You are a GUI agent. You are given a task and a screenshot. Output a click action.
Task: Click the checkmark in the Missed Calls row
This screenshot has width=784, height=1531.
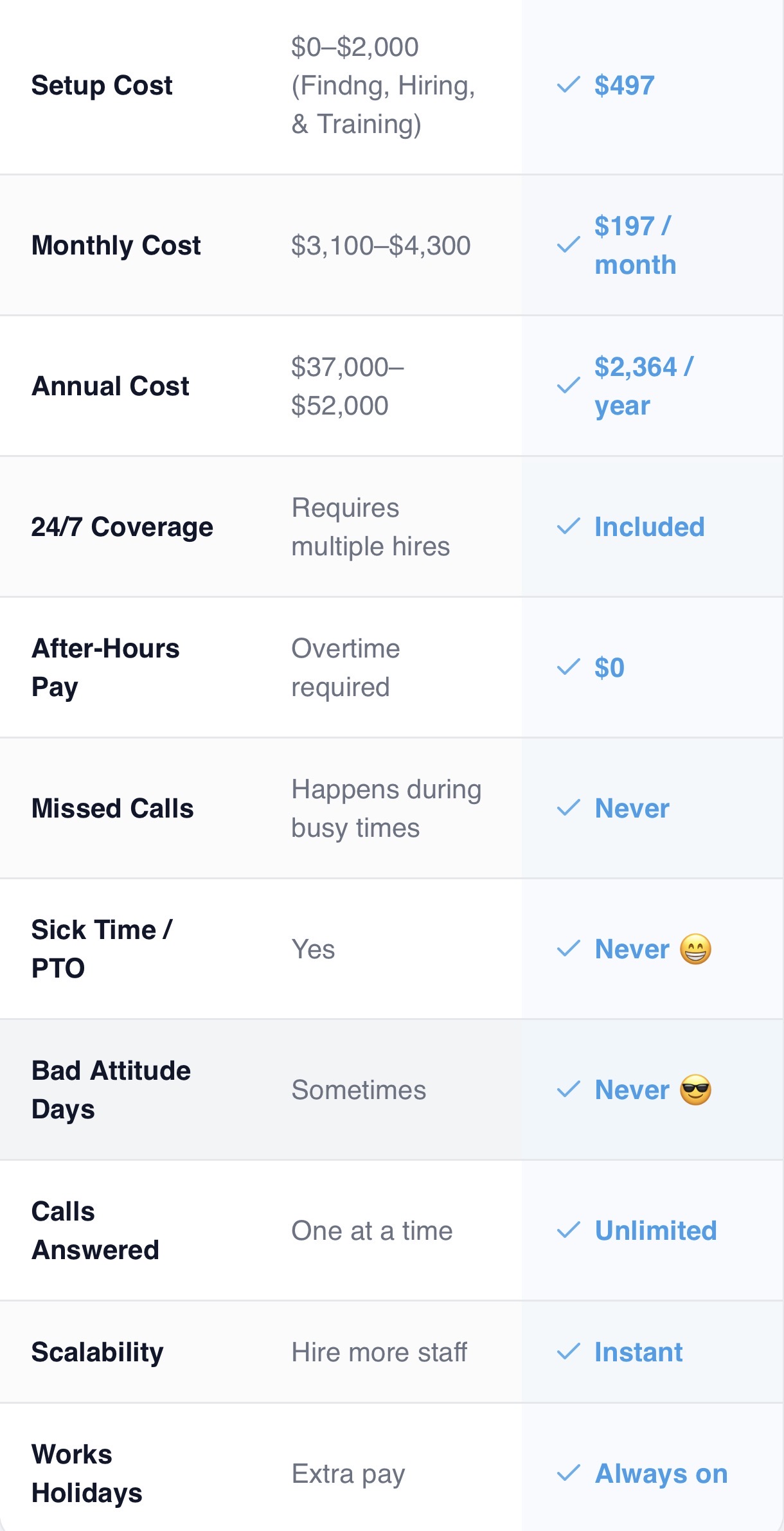point(568,808)
